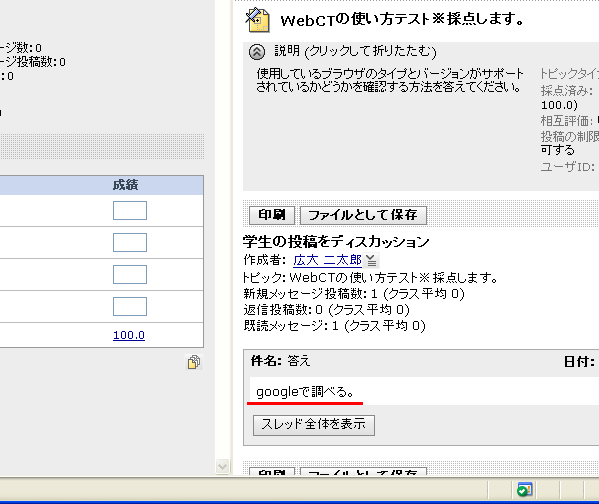Click the 件名: 答え subject line
599x504 pixels.
pyautogui.click(x=280, y=361)
